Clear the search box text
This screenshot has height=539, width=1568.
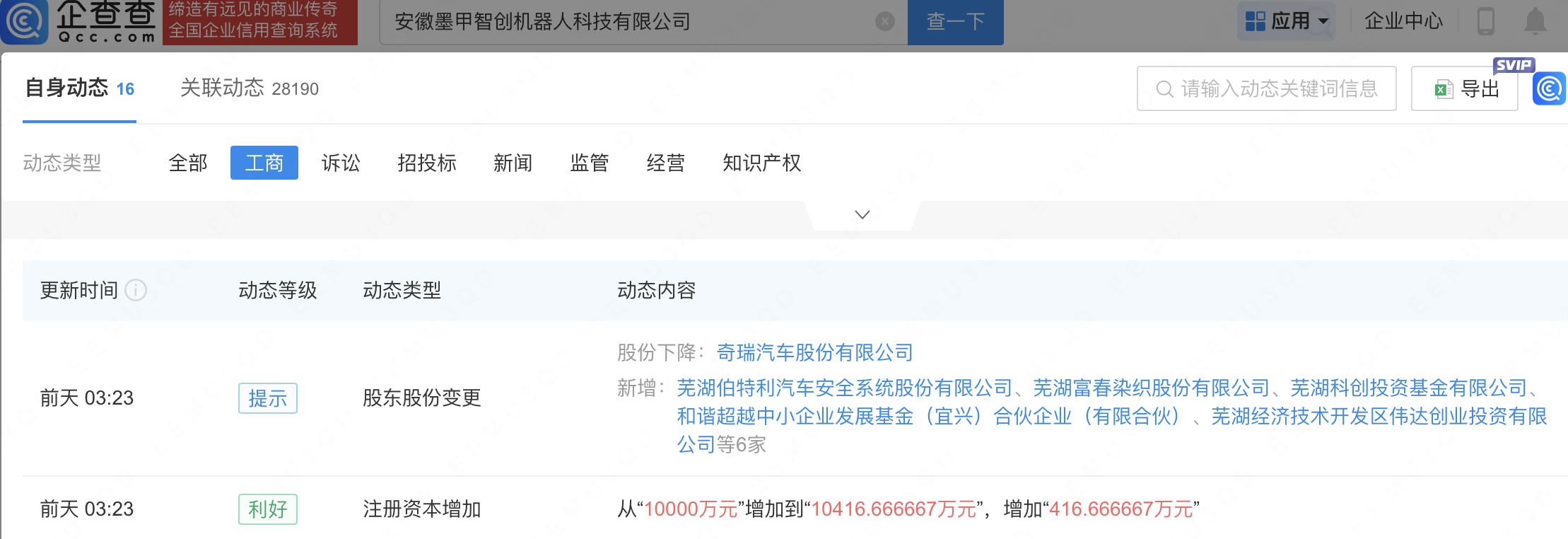click(x=884, y=22)
